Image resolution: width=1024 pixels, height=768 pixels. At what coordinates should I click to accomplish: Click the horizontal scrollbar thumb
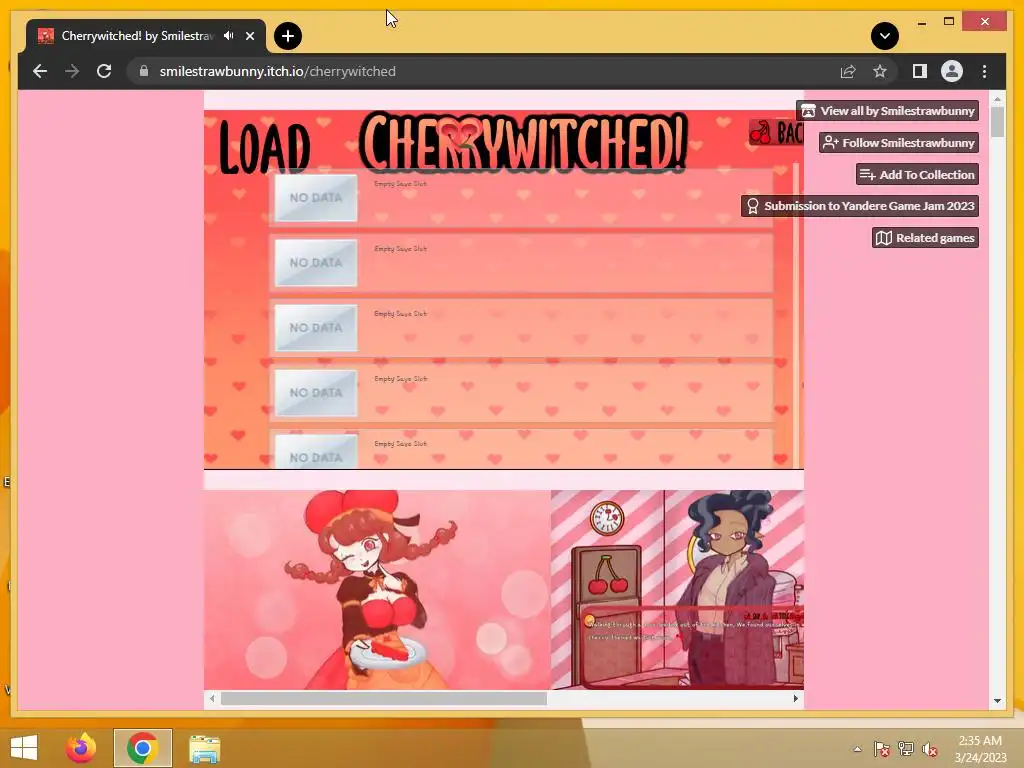[x=383, y=698]
